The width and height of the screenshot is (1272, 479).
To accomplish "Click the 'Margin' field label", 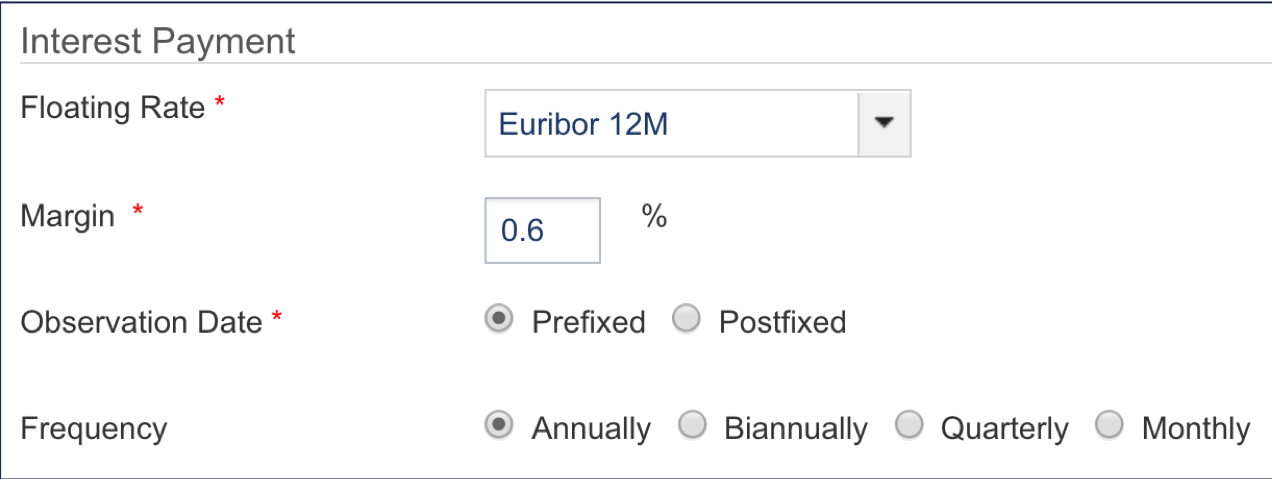I will click(67, 215).
